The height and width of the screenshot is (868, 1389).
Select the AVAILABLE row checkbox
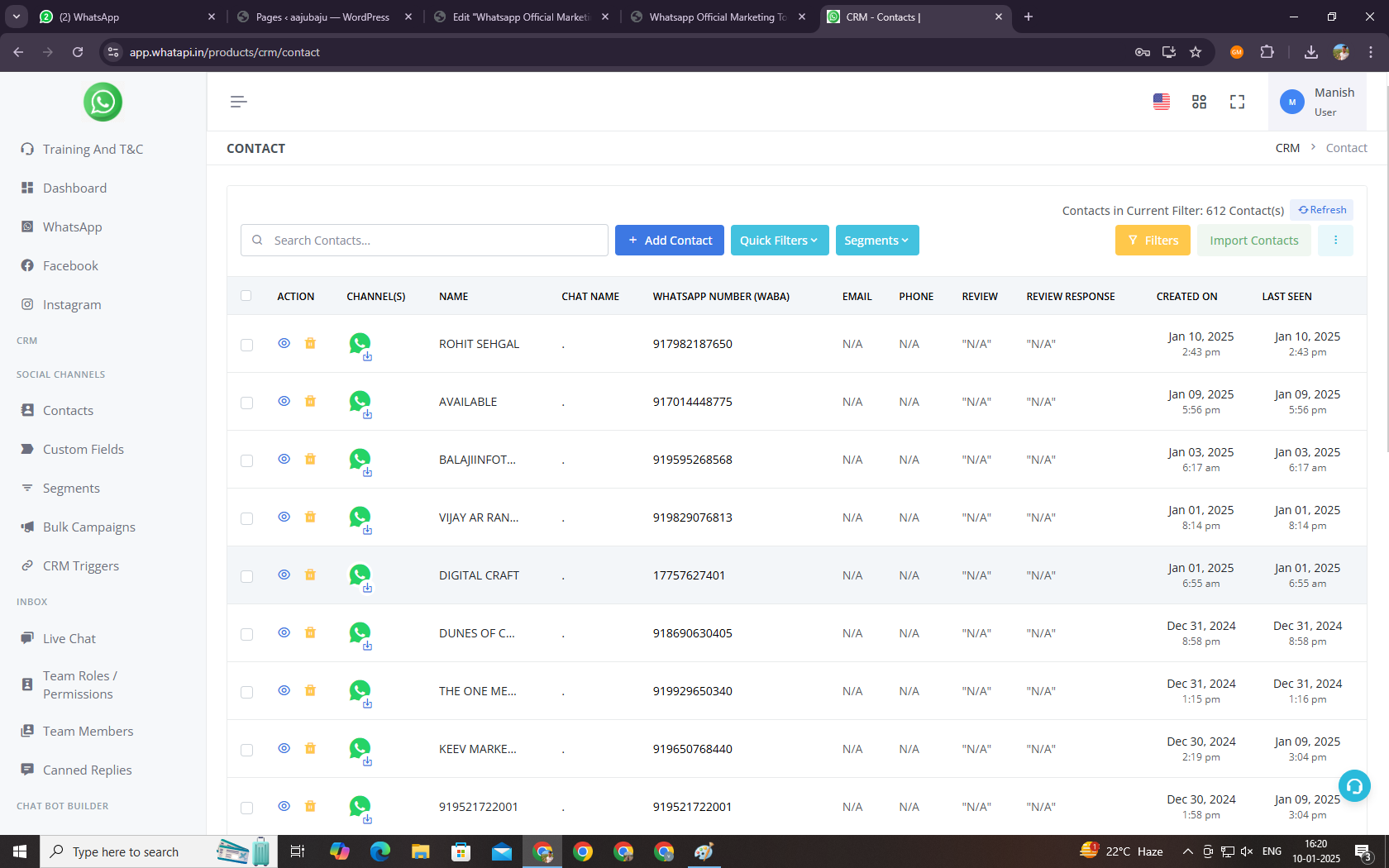(x=246, y=403)
